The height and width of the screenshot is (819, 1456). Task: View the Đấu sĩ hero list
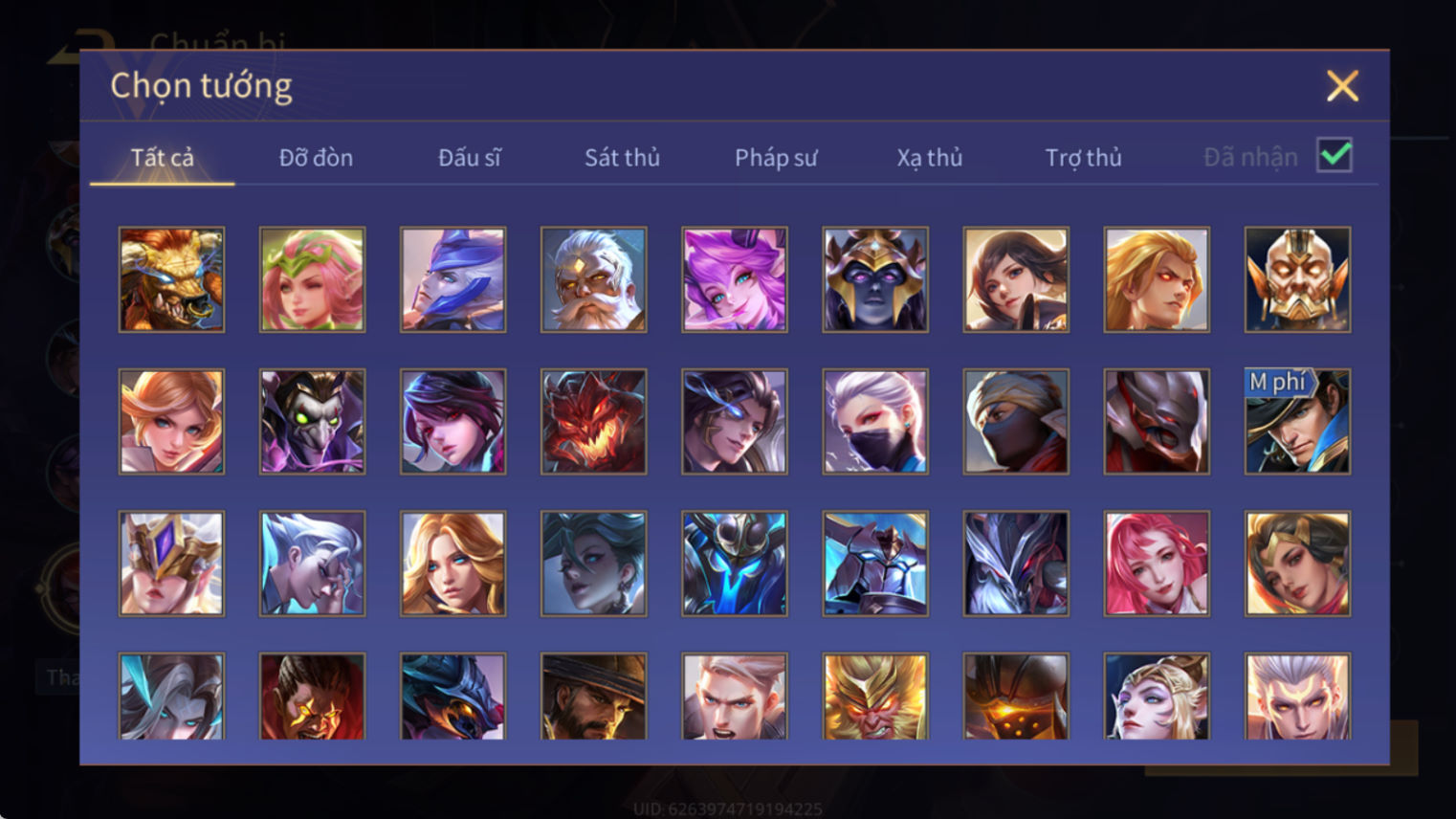469,157
